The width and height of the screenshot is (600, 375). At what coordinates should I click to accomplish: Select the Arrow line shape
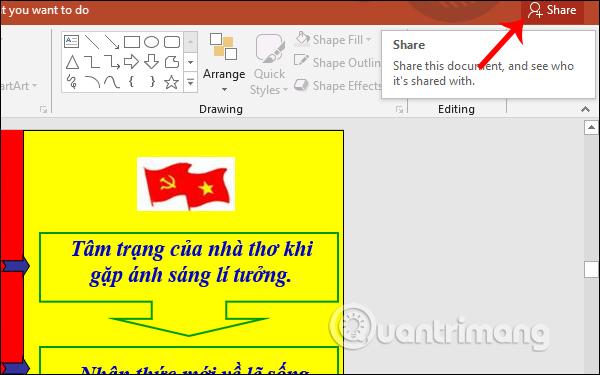click(x=112, y=42)
